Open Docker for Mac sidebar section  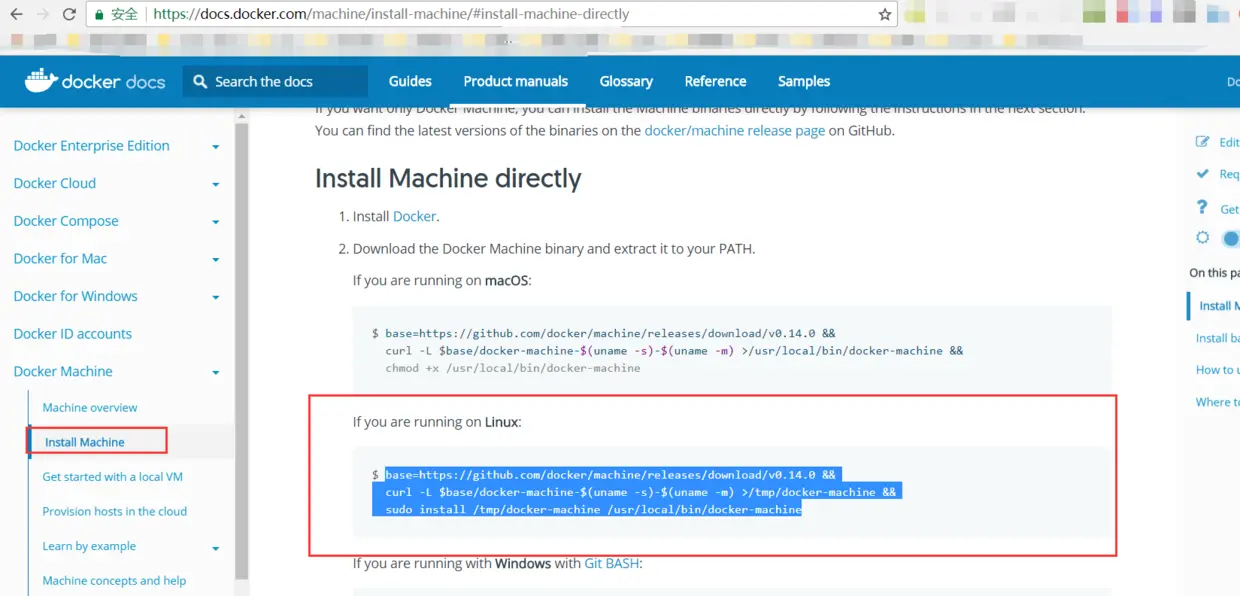60,258
